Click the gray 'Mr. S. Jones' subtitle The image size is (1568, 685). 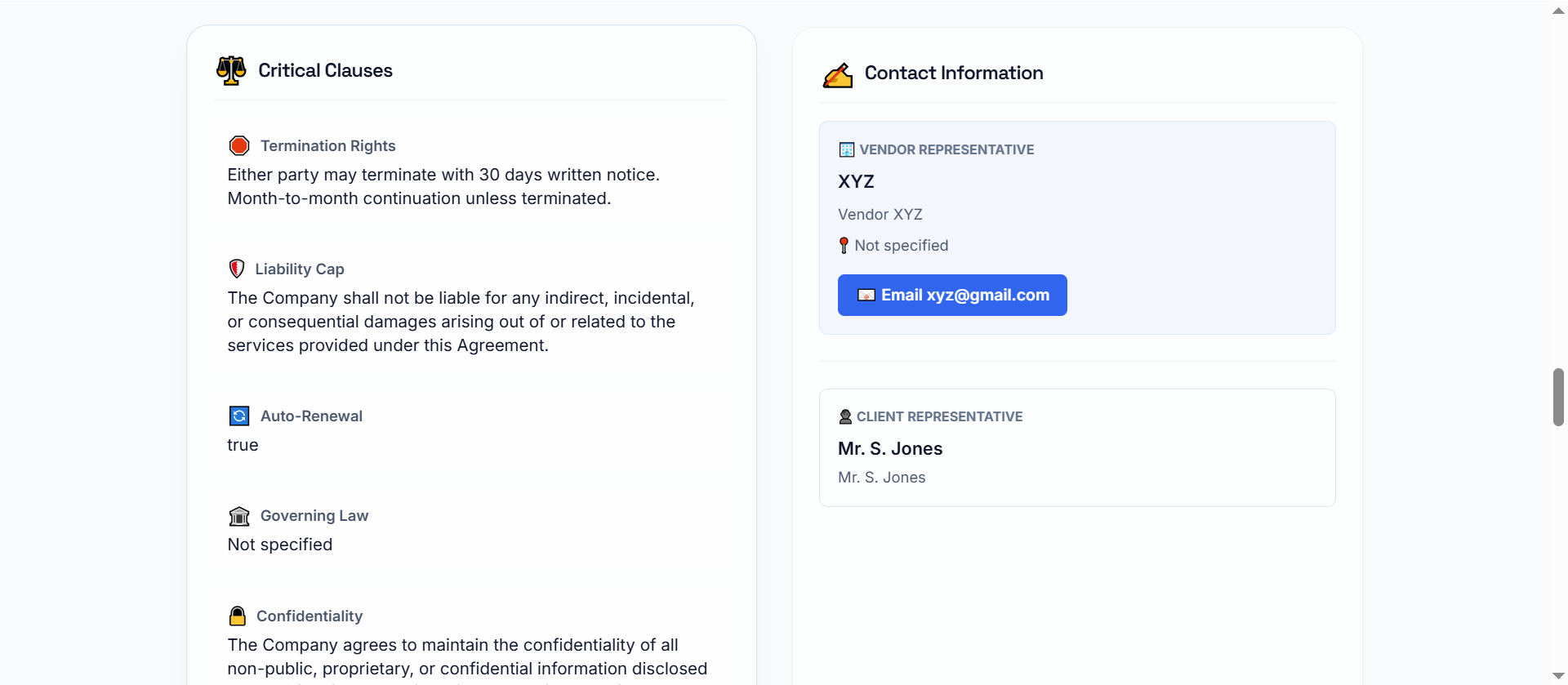tap(882, 477)
